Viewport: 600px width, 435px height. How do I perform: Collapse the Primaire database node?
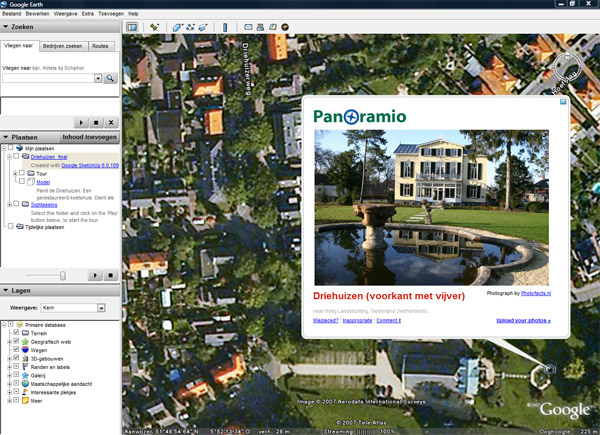(x=4, y=325)
